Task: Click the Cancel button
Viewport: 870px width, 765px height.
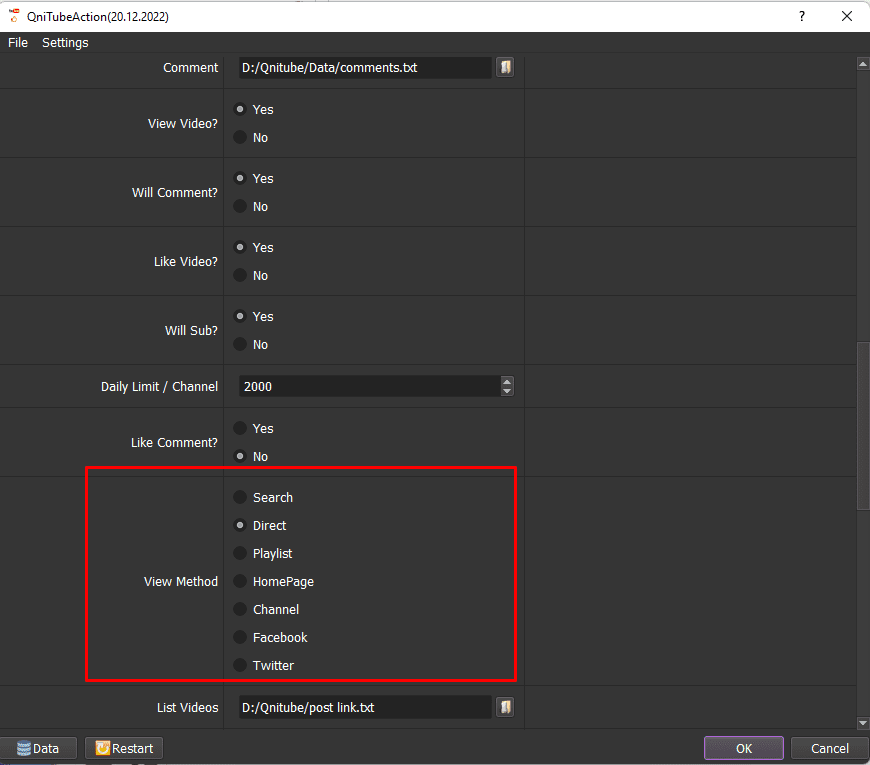Action: (x=829, y=748)
